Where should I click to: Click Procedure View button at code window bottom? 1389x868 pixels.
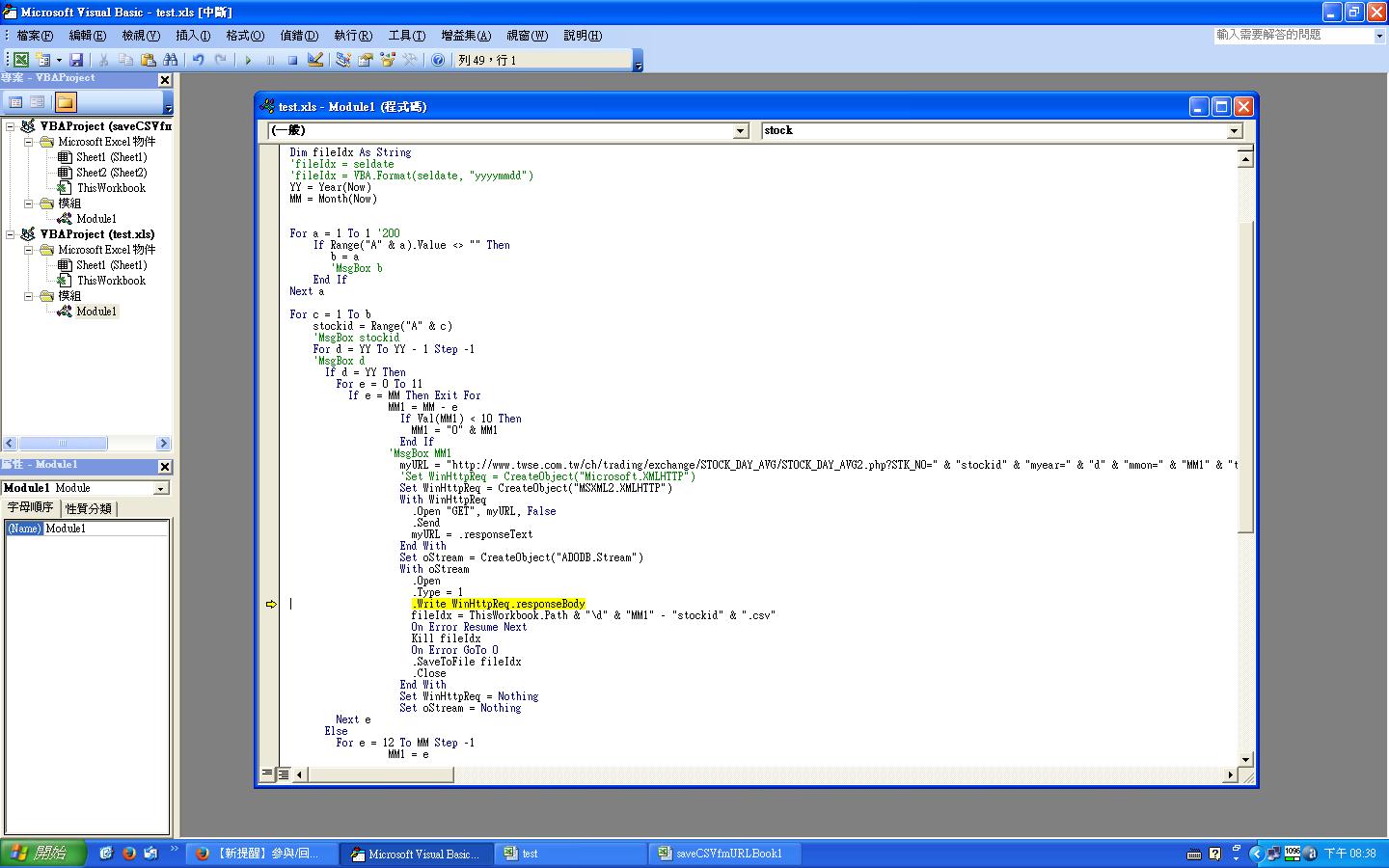[x=267, y=773]
